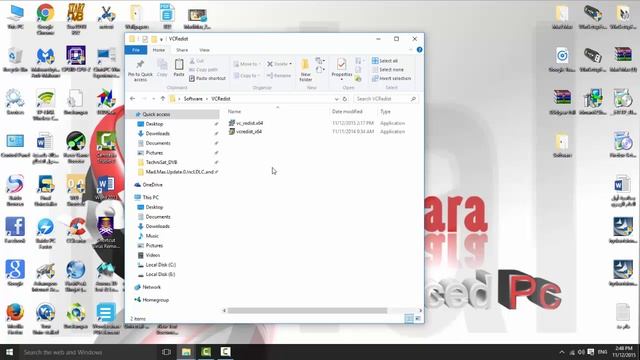The height and width of the screenshot is (360, 640).
Task: Refresh the VCRedist folder view
Action: point(345,99)
